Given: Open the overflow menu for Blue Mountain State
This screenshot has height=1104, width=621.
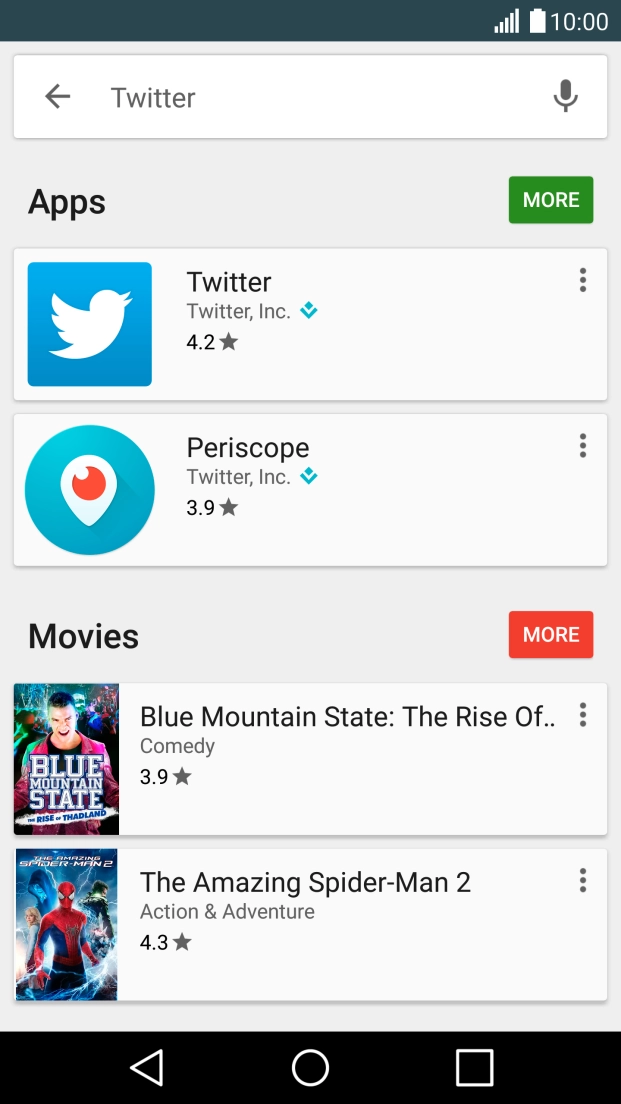Looking at the screenshot, I should click(x=582, y=715).
